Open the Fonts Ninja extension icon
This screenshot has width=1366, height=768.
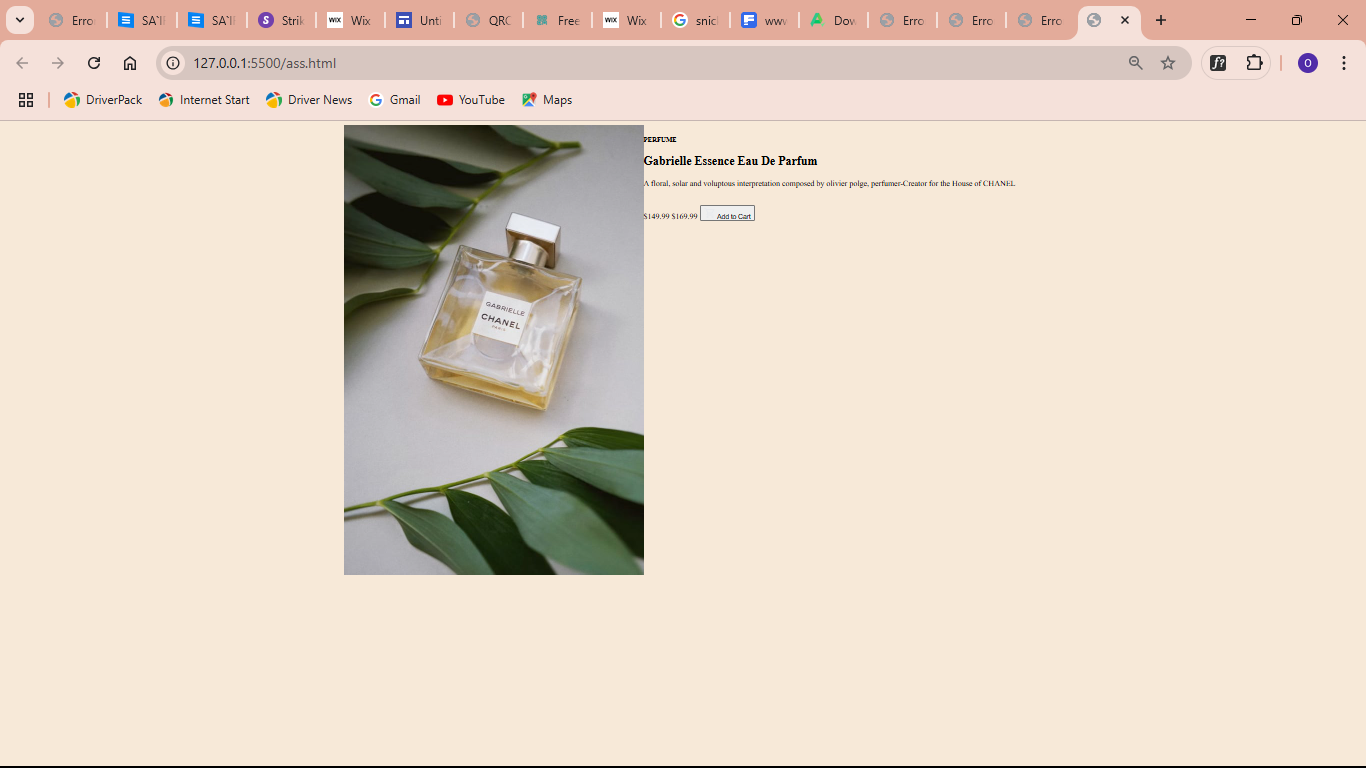click(x=1218, y=63)
